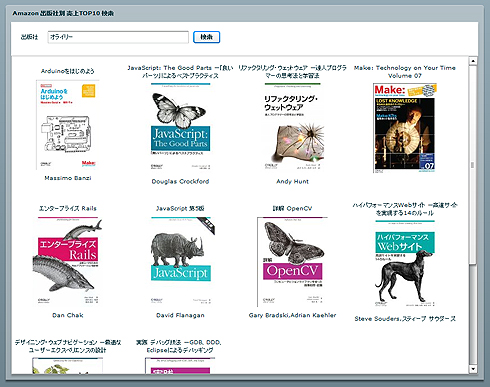This screenshot has height=387, width=490.
Task: Click the vertical scrollbar thumb
Action: click(473, 165)
